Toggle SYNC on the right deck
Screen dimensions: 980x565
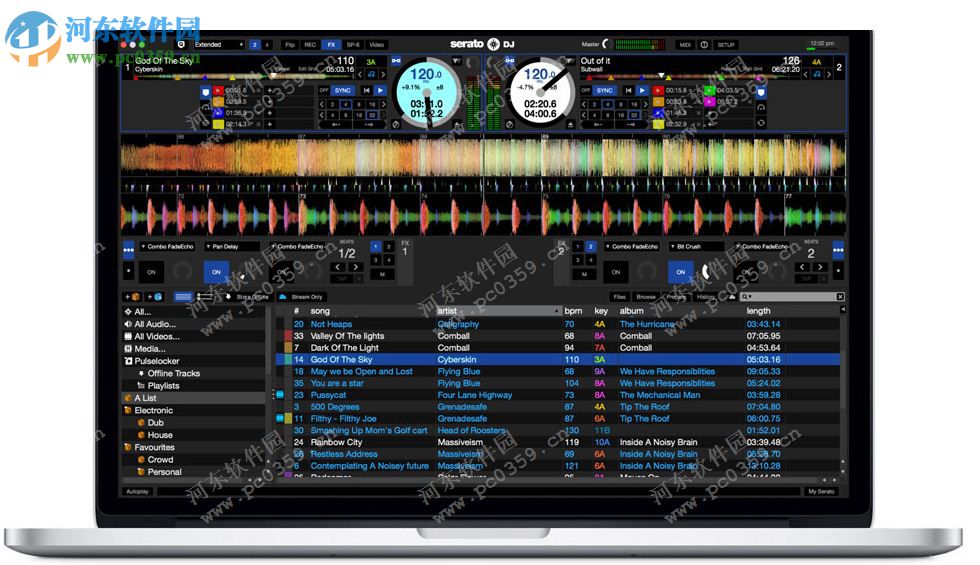point(604,91)
